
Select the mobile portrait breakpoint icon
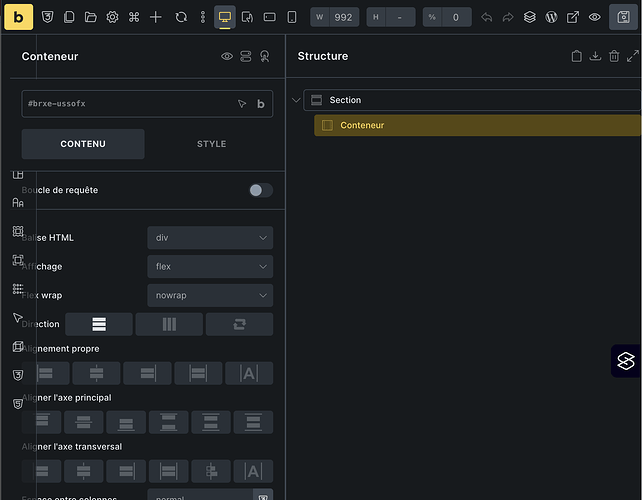(x=292, y=17)
